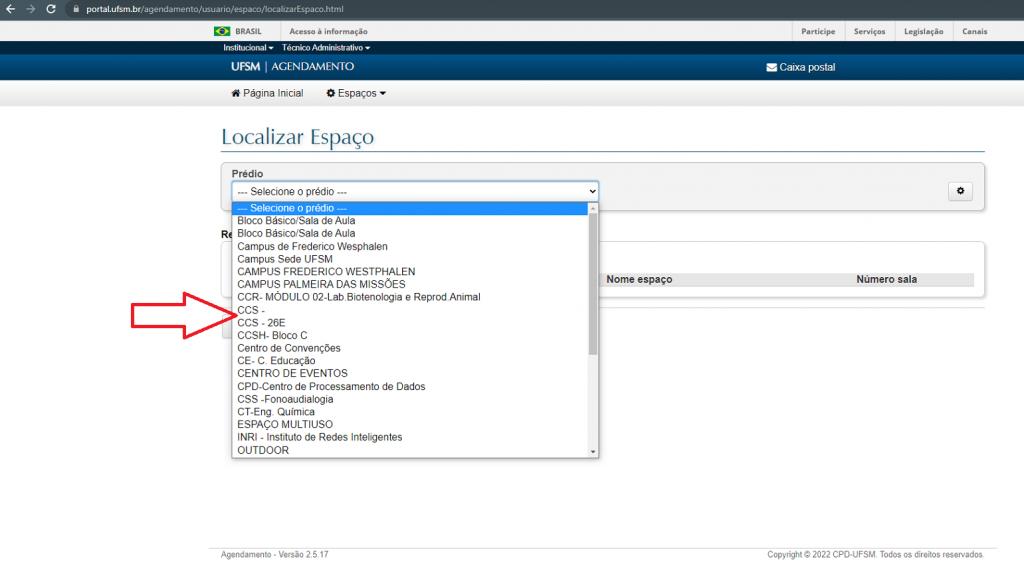The height and width of the screenshot is (564, 1024).
Task: Click 'Acesso à informação' link
Action: (328, 31)
